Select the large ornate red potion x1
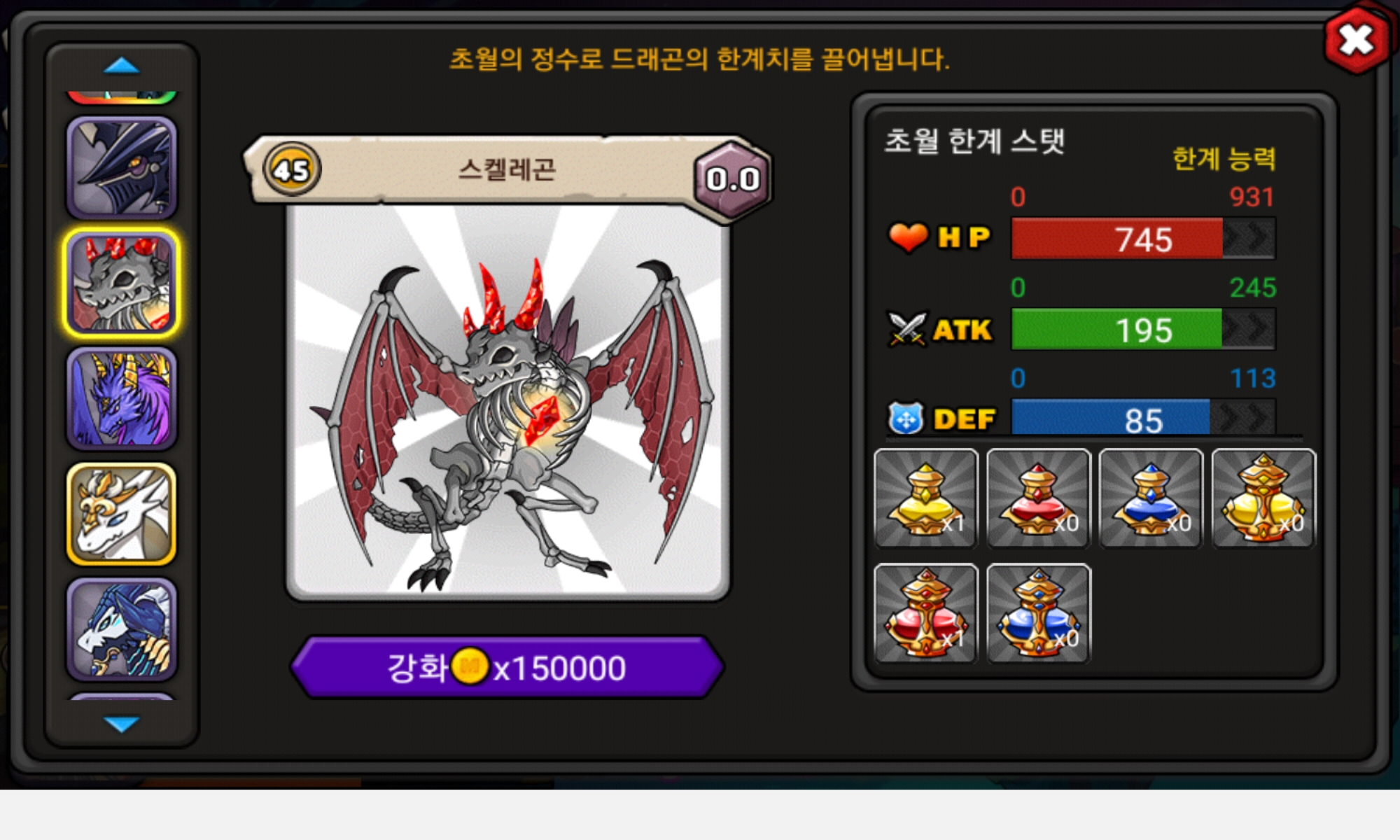The height and width of the screenshot is (840, 1400). (926, 614)
